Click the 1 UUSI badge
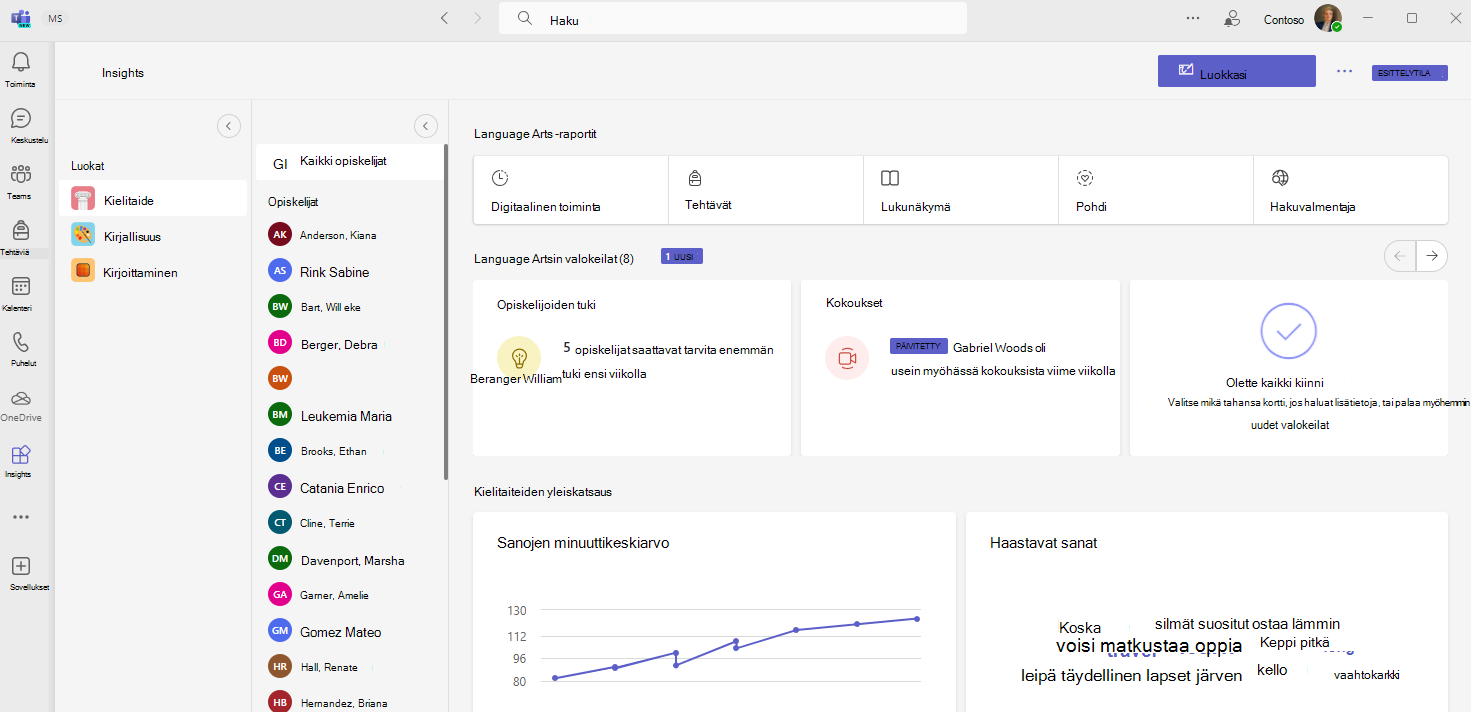1471x712 pixels. point(682,257)
